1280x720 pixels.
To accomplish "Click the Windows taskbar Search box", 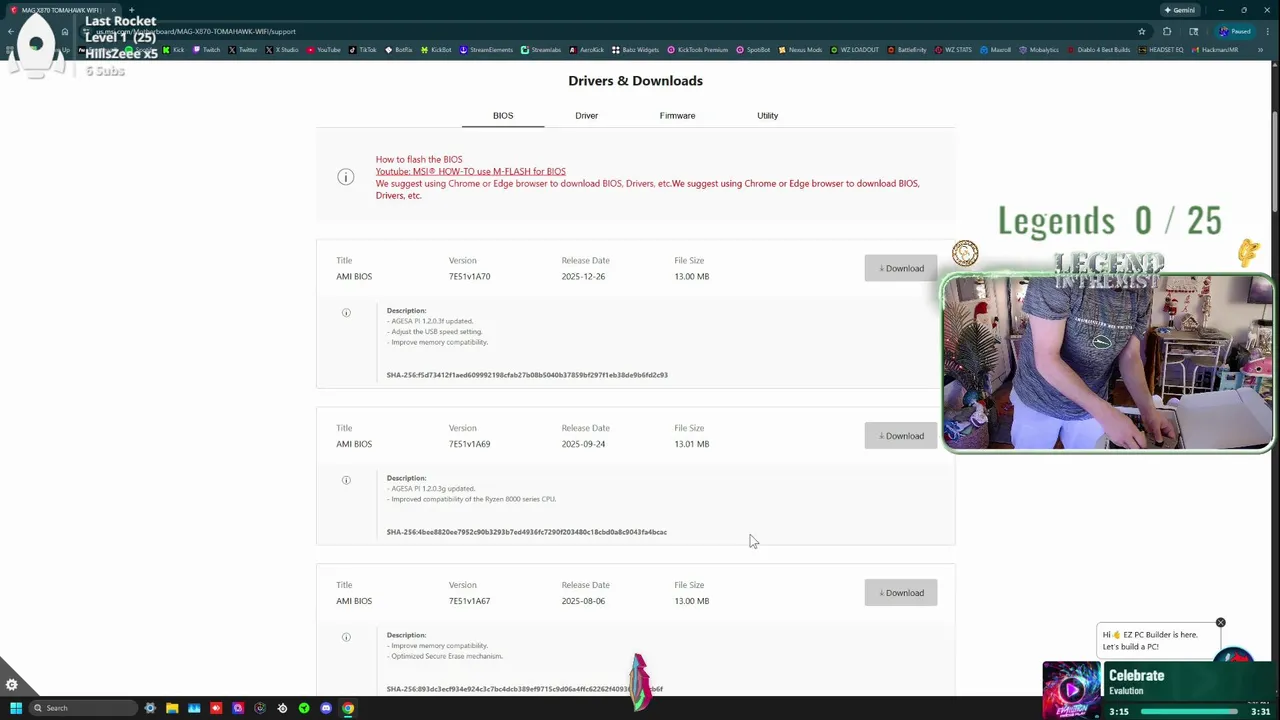I will coord(83,708).
